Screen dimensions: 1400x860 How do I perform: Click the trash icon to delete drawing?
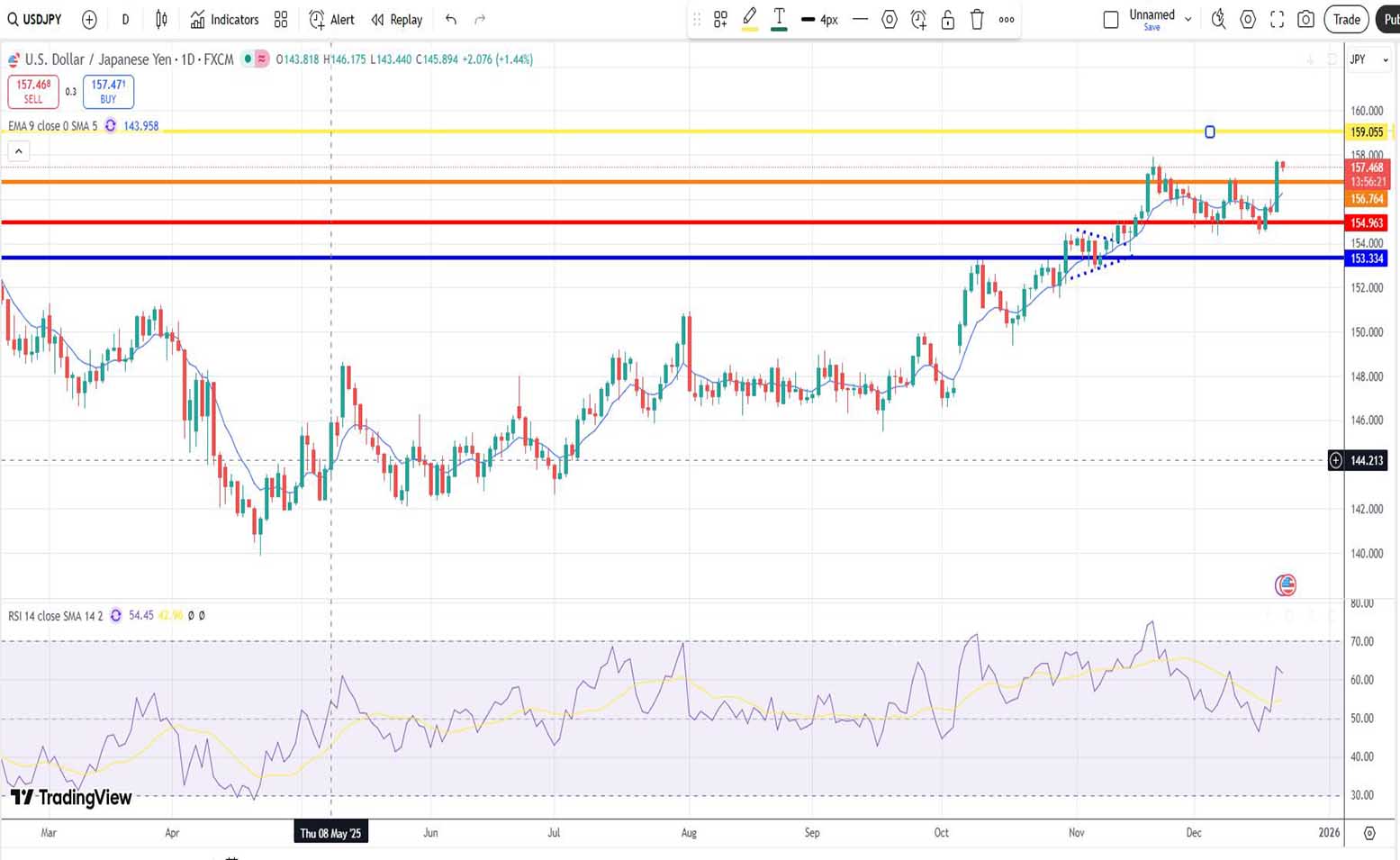click(977, 19)
